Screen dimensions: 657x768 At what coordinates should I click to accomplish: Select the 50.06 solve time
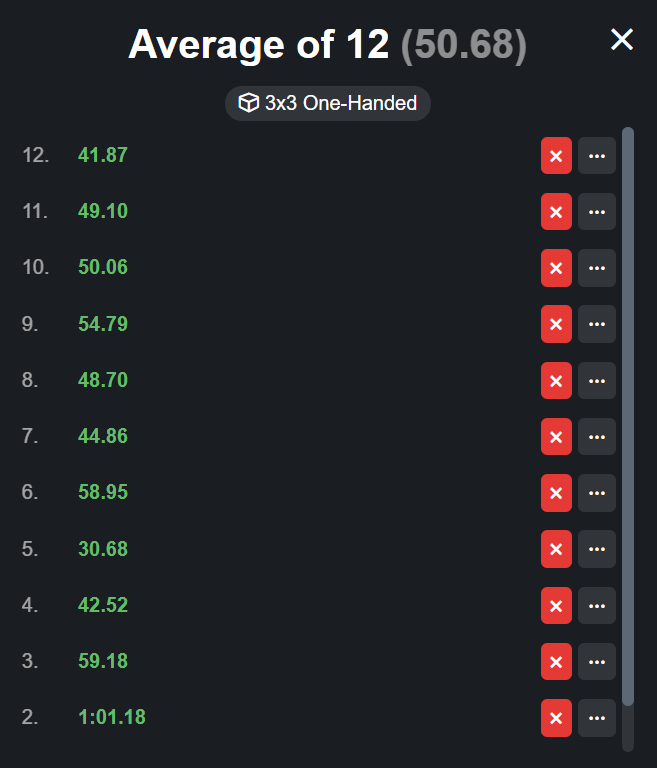pos(103,267)
